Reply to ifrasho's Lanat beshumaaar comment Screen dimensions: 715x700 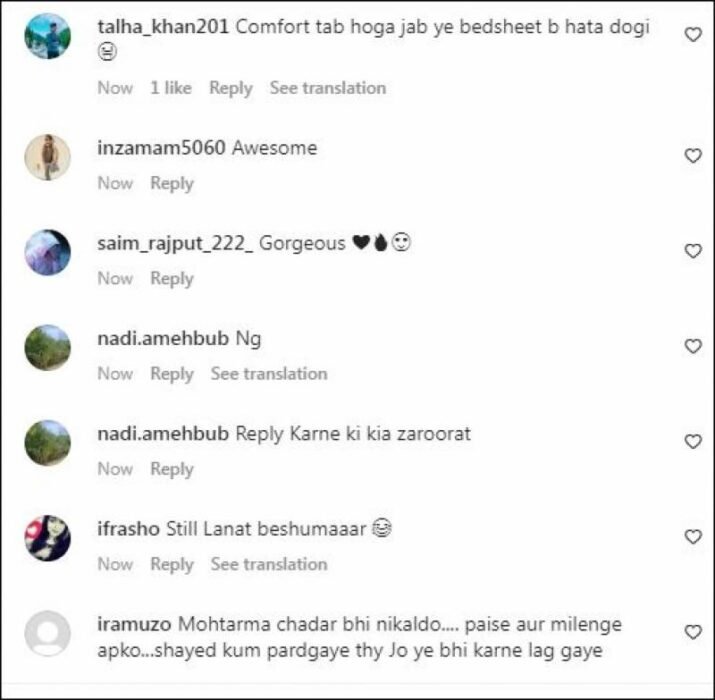tap(172, 565)
